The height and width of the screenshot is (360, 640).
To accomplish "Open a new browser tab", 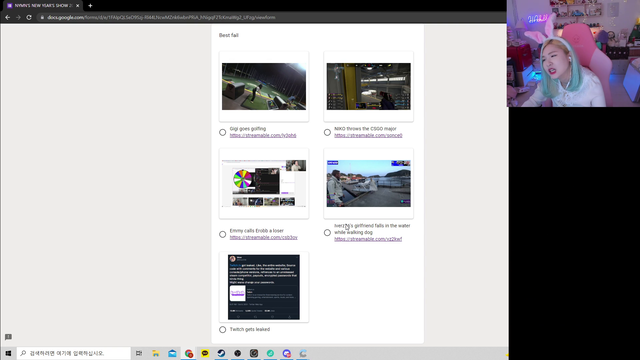I will [90, 6].
